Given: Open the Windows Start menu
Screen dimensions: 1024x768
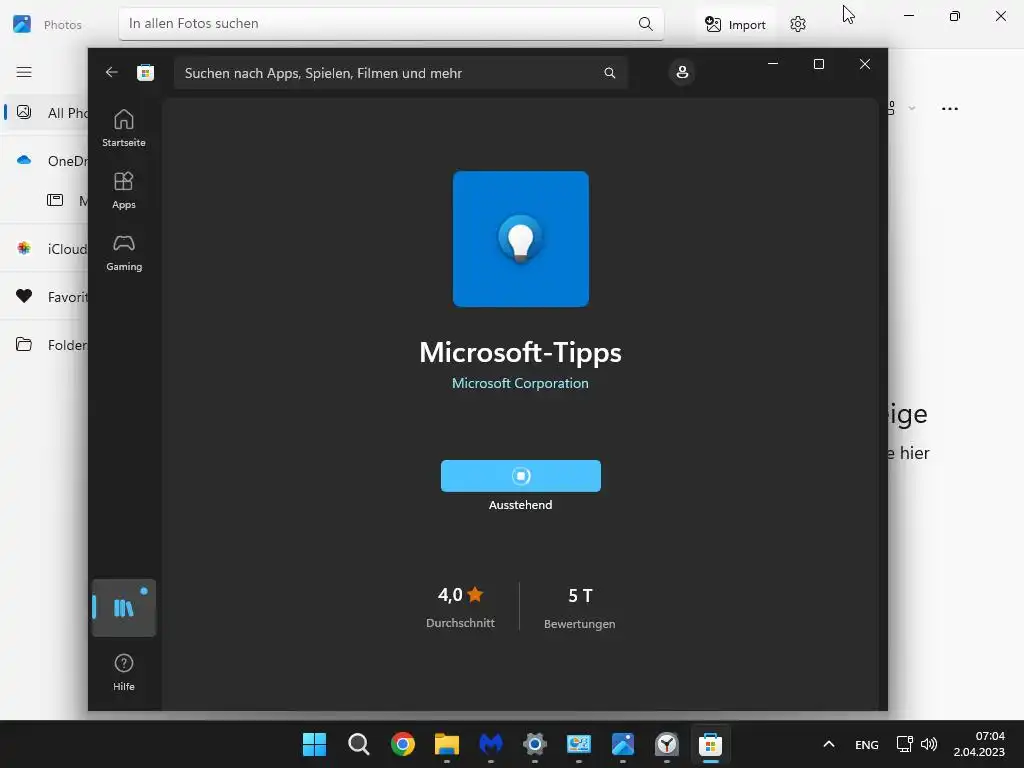Looking at the screenshot, I should [x=314, y=744].
